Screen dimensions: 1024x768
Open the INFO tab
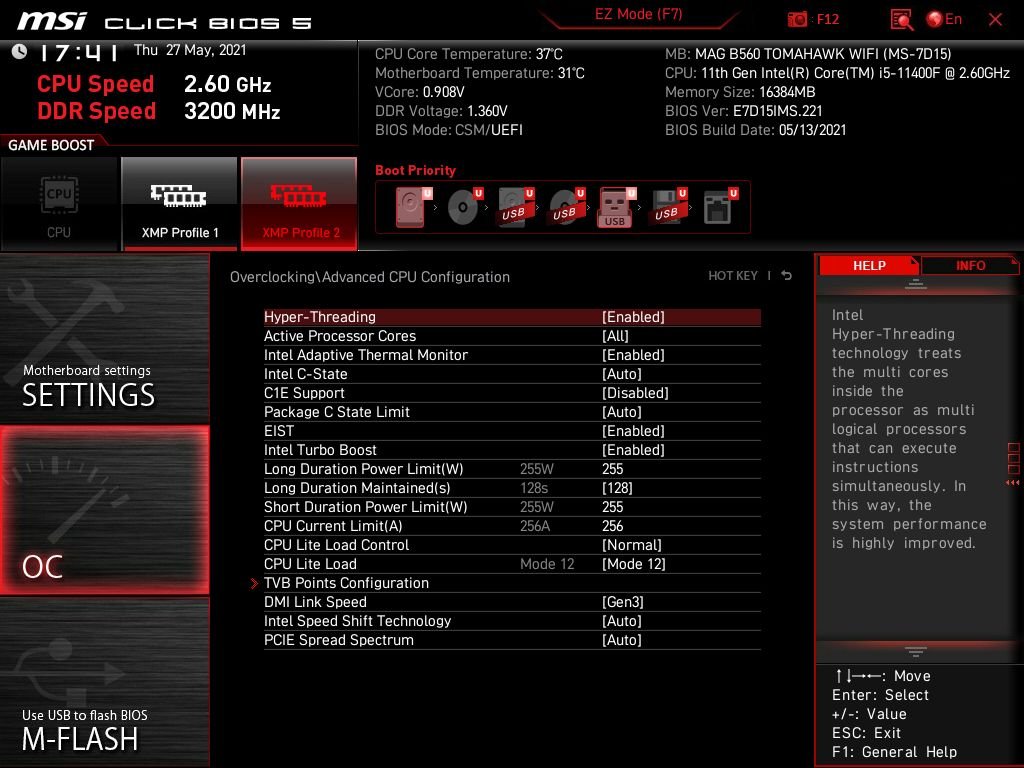click(970, 266)
